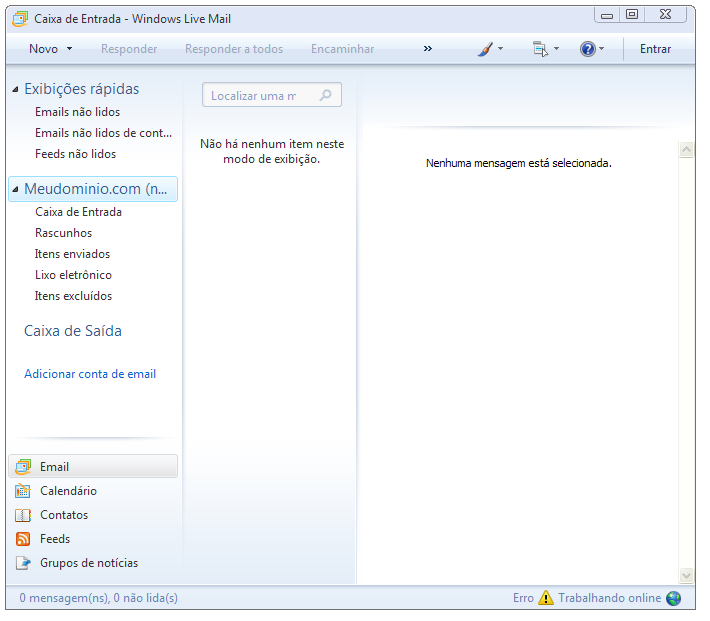This screenshot has height=621, width=710.
Task: Switch to the Email section
Action: [93, 467]
